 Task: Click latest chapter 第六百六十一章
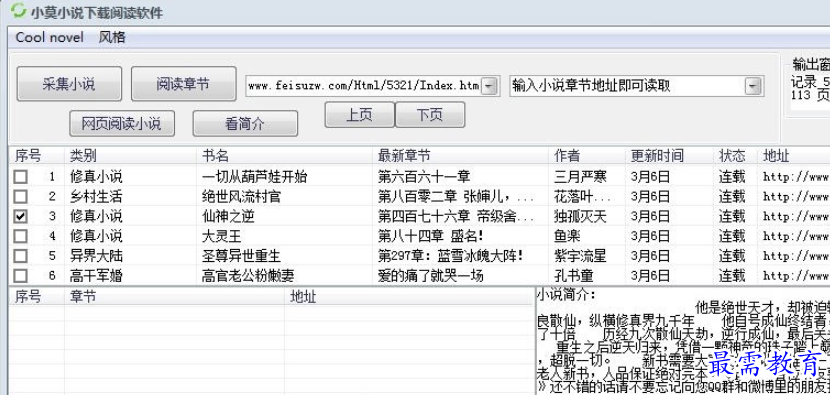pos(424,177)
